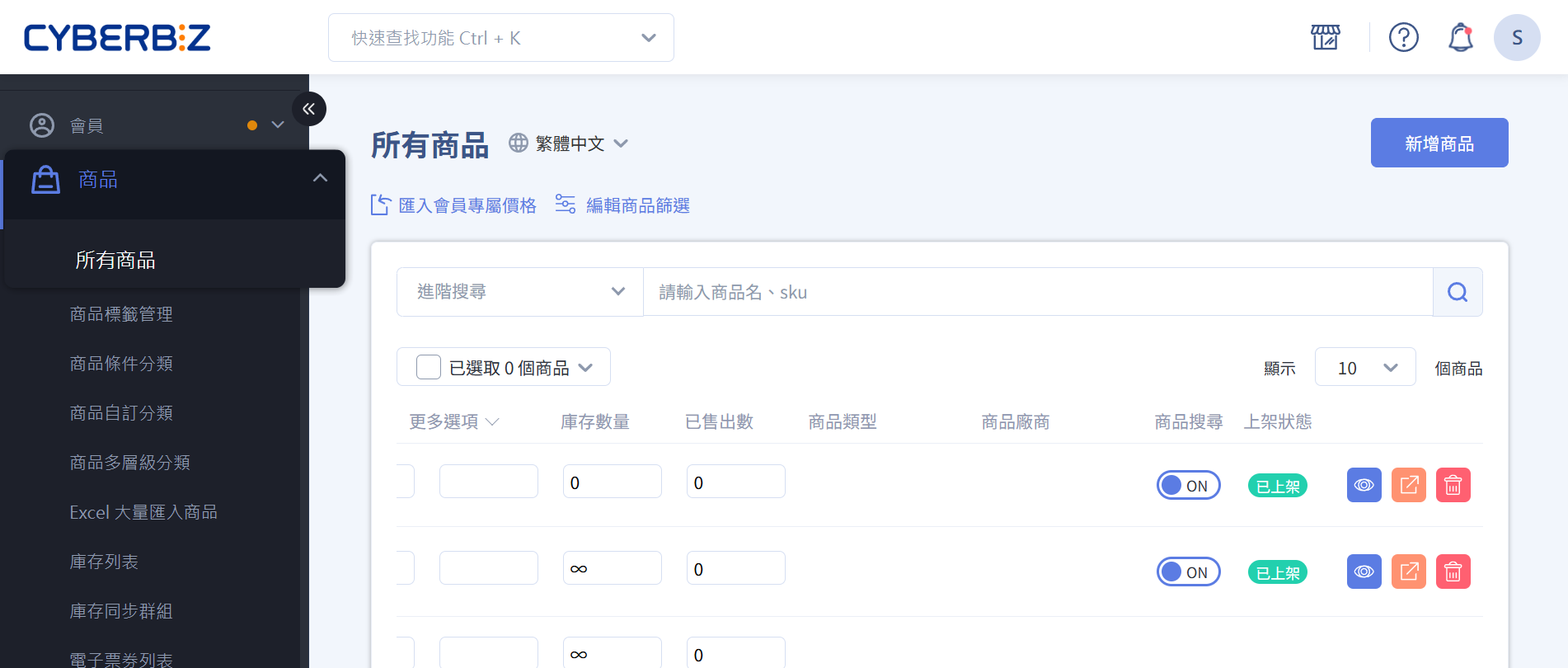Collapse the sidebar with double-chevron button
This screenshot has width=1568, height=668.
[x=309, y=109]
